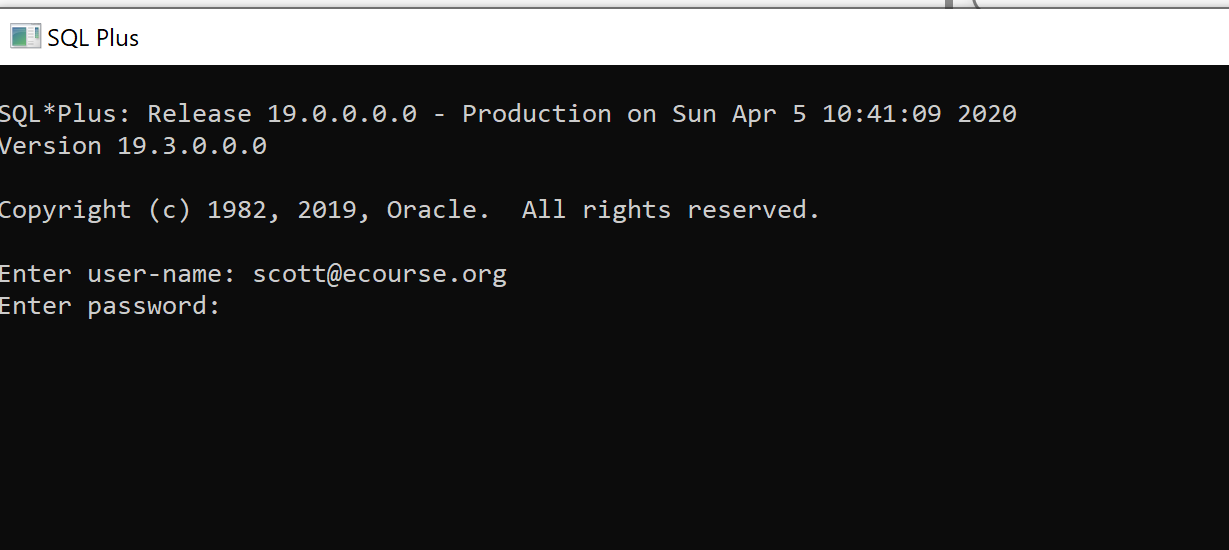Click the year 2020 in banner

tap(987, 114)
